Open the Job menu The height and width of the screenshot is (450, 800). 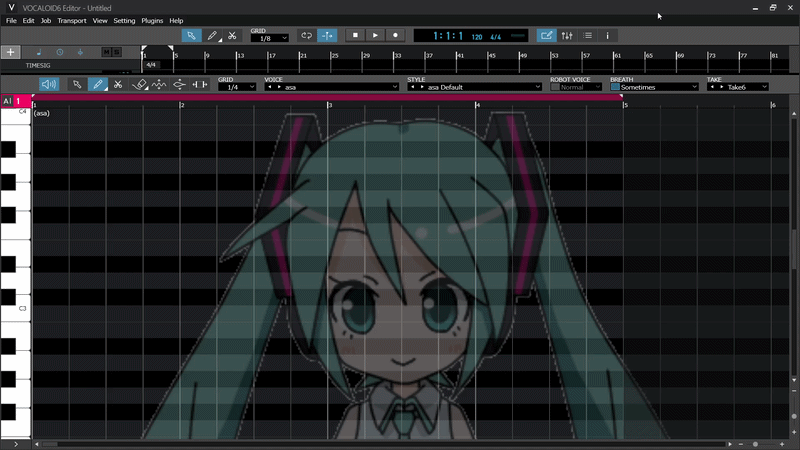coord(46,20)
